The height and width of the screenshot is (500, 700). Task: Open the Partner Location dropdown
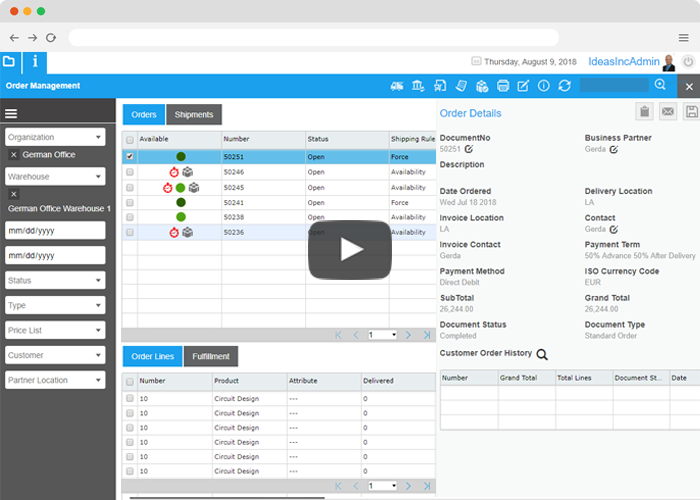(x=55, y=380)
